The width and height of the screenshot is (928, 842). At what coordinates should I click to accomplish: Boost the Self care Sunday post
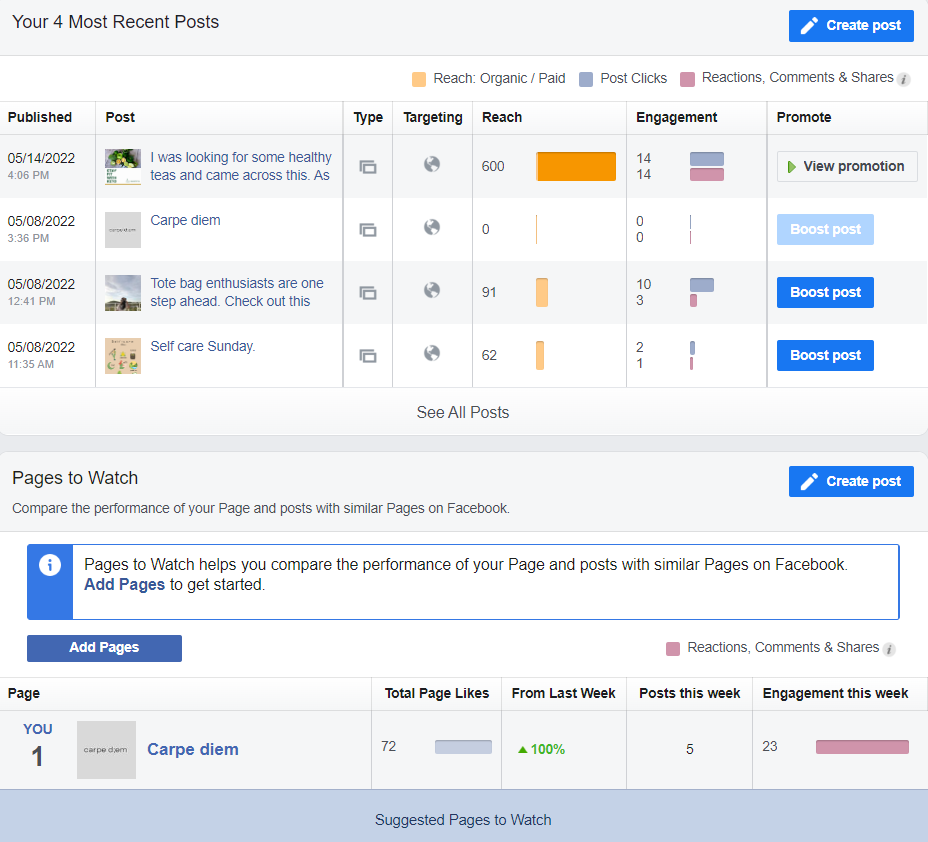[x=825, y=356]
